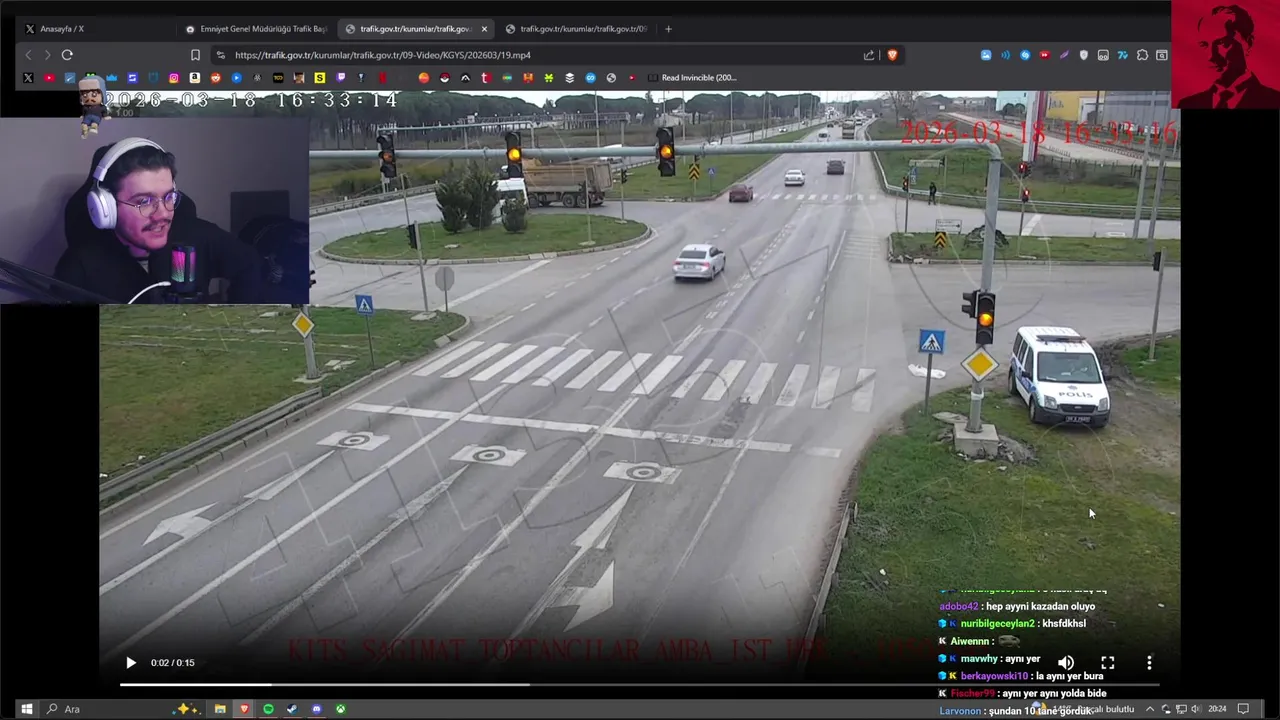This screenshot has width=1280, height=720.
Task: Play the traffic camera video
Action: pyautogui.click(x=131, y=663)
